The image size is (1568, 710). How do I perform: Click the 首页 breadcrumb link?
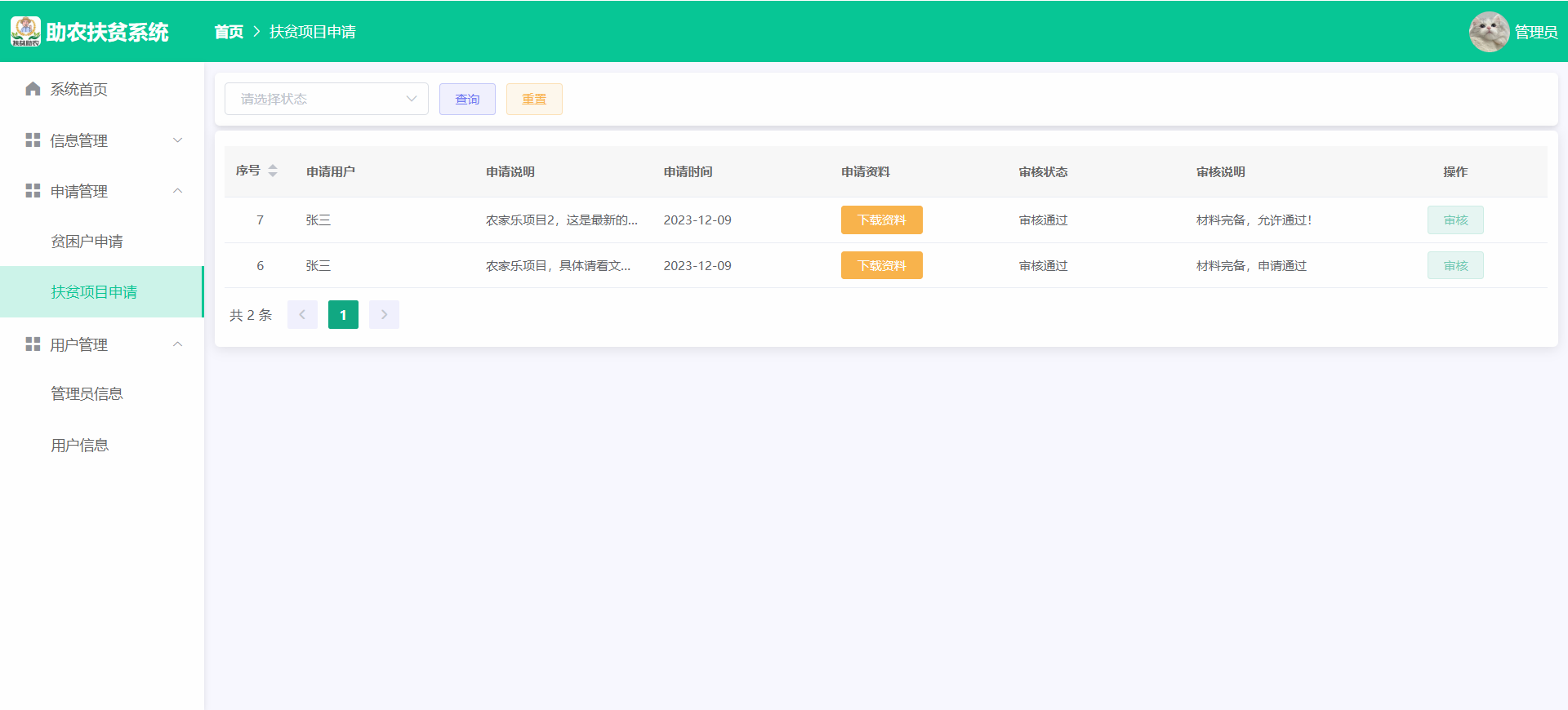point(229,32)
